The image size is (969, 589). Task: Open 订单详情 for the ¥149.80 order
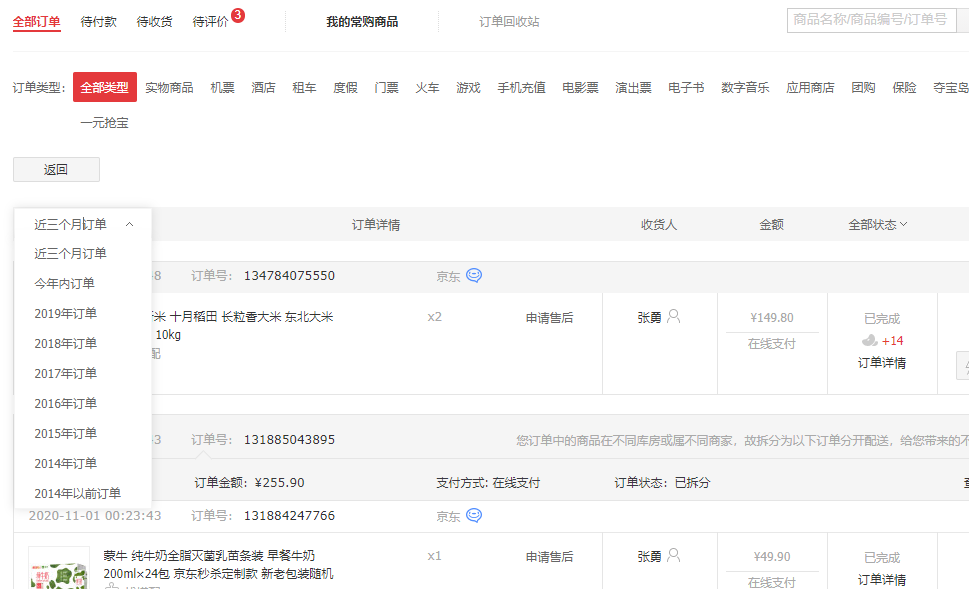(x=882, y=363)
